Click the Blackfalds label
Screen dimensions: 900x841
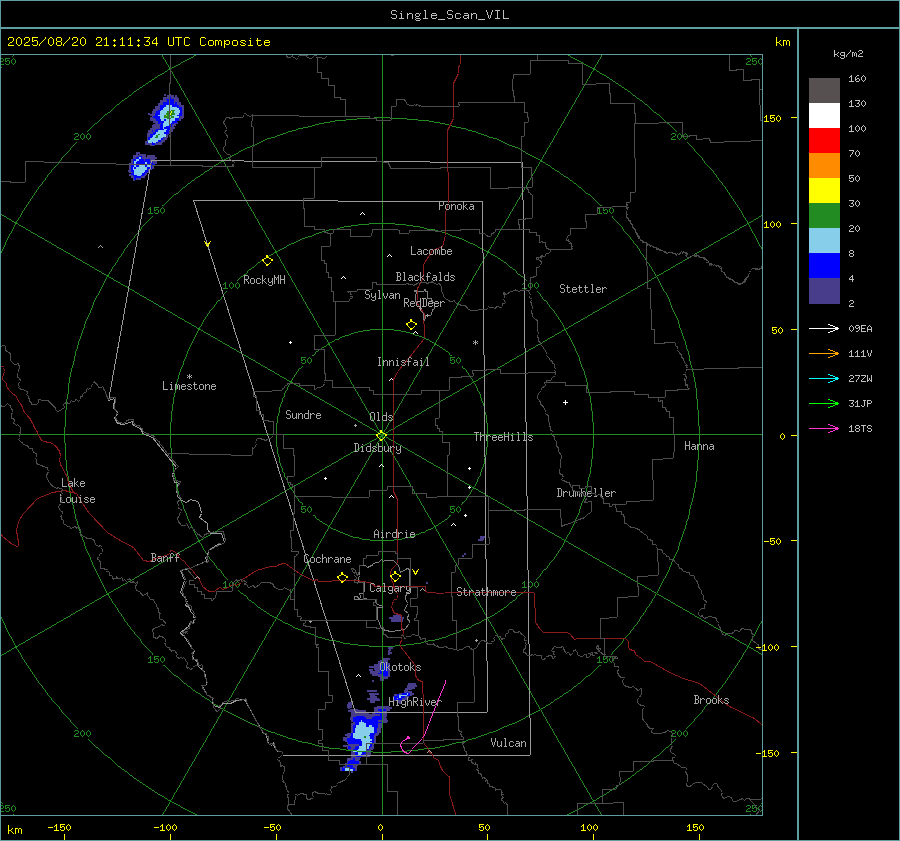pyautogui.click(x=425, y=277)
